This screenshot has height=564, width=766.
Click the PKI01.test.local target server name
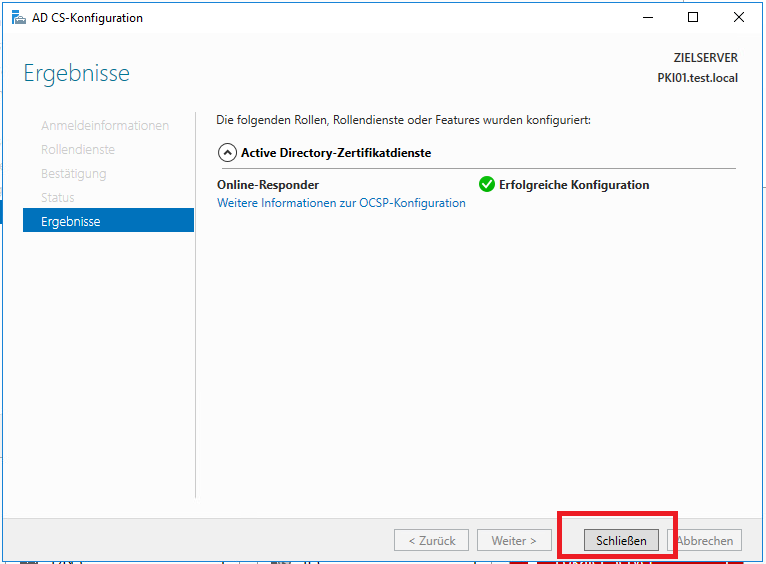click(x=697, y=78)
